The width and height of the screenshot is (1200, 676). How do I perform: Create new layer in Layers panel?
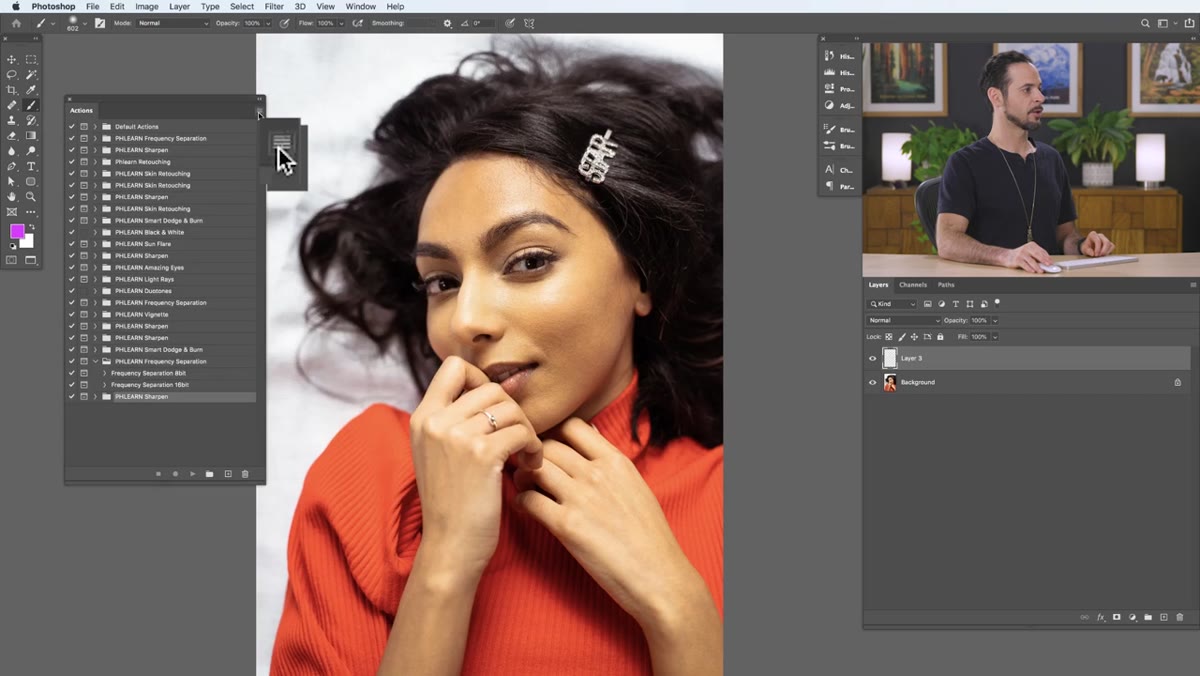pyautogui.click(x=1163, y=618)
